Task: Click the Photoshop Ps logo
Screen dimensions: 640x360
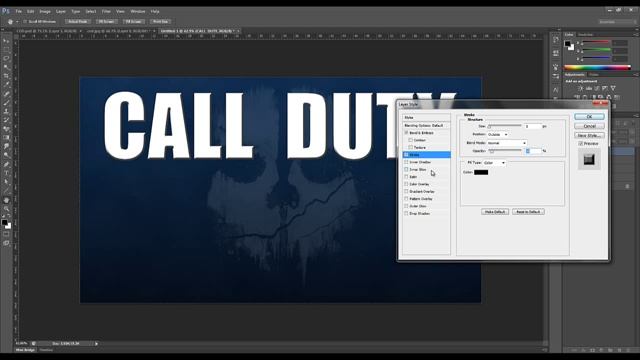Action: tap(6, 11)
